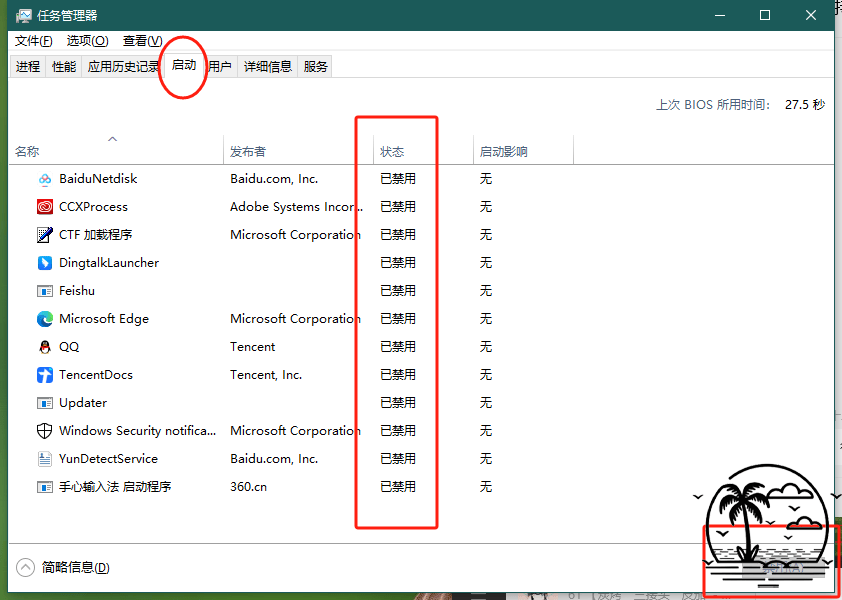Select the CTF 加载程序 entry
842x600 pixels.
point(420,235)
